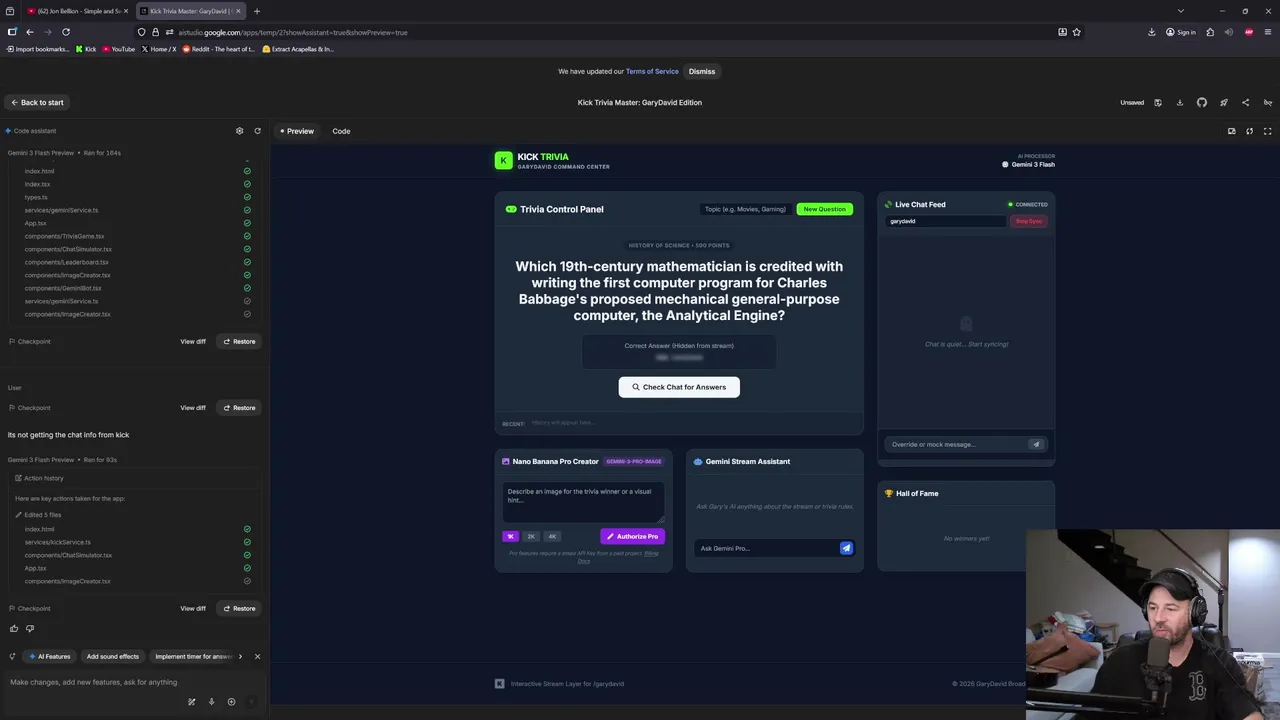The image size is (1280, 720).
Task: Click the Override or mock message field
Action: 955,444
